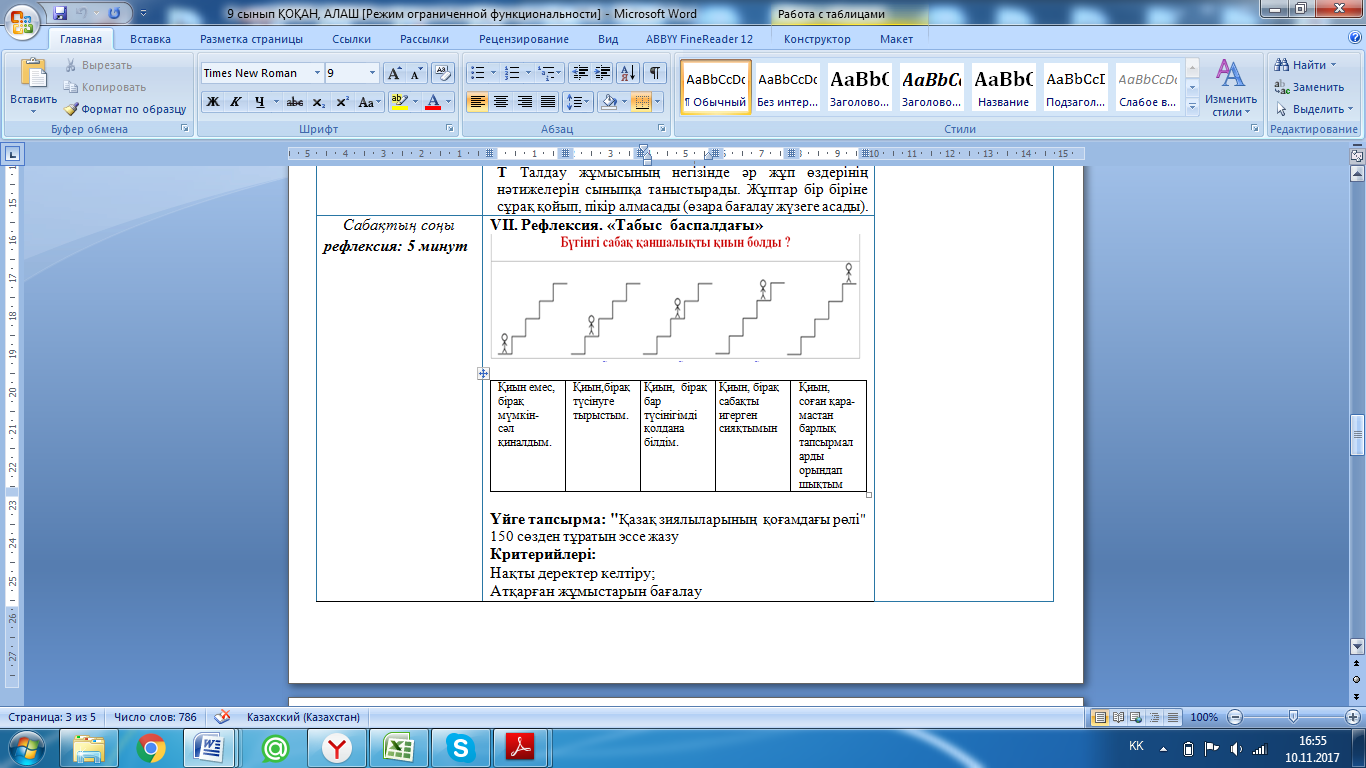Click the zoom slider in status bar
The height and width of the screenshot is (768, 1366).
click(1293, 717)
